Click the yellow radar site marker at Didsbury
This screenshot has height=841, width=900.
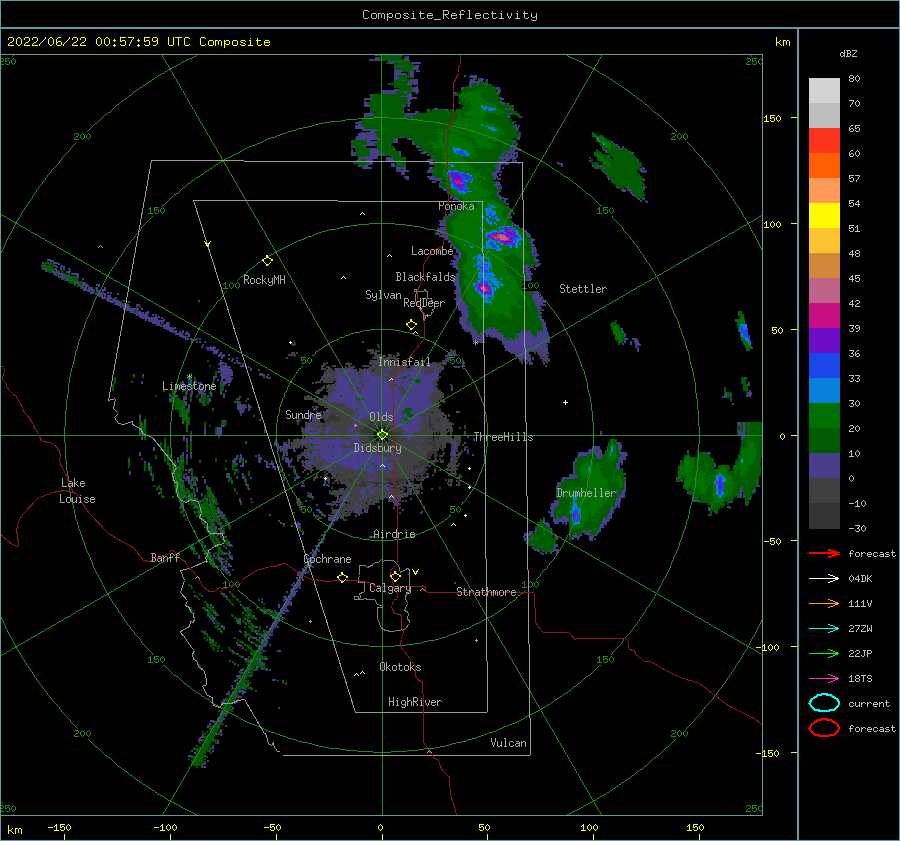[x=382, y=435]
